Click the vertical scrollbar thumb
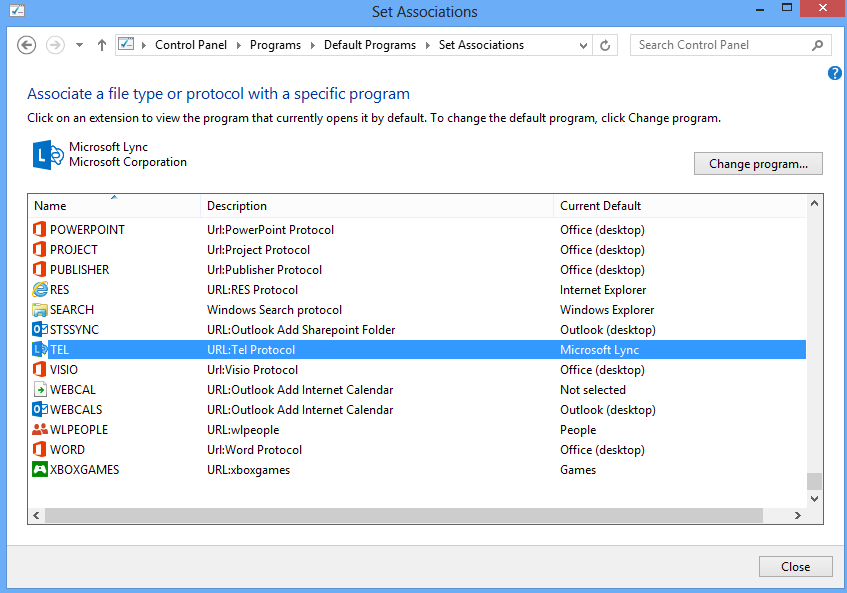847x593 pixels. [x=814, y=481]
